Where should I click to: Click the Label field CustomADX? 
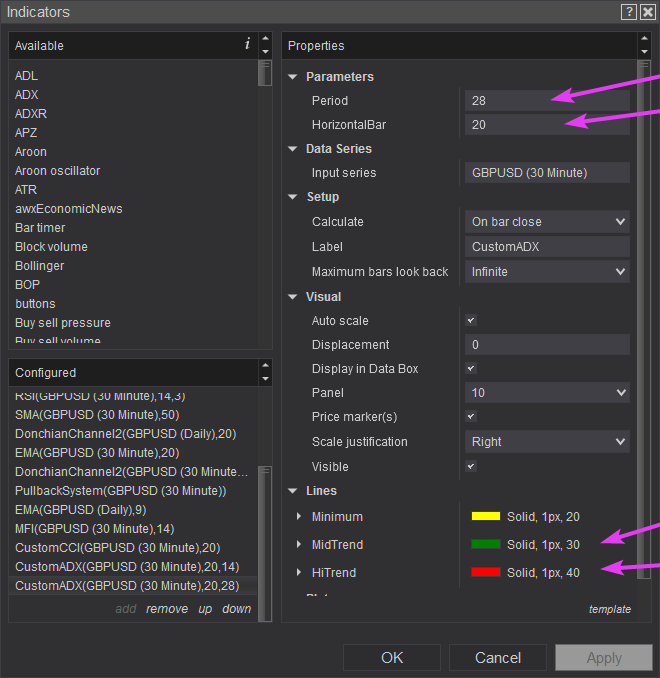[547, 247]
